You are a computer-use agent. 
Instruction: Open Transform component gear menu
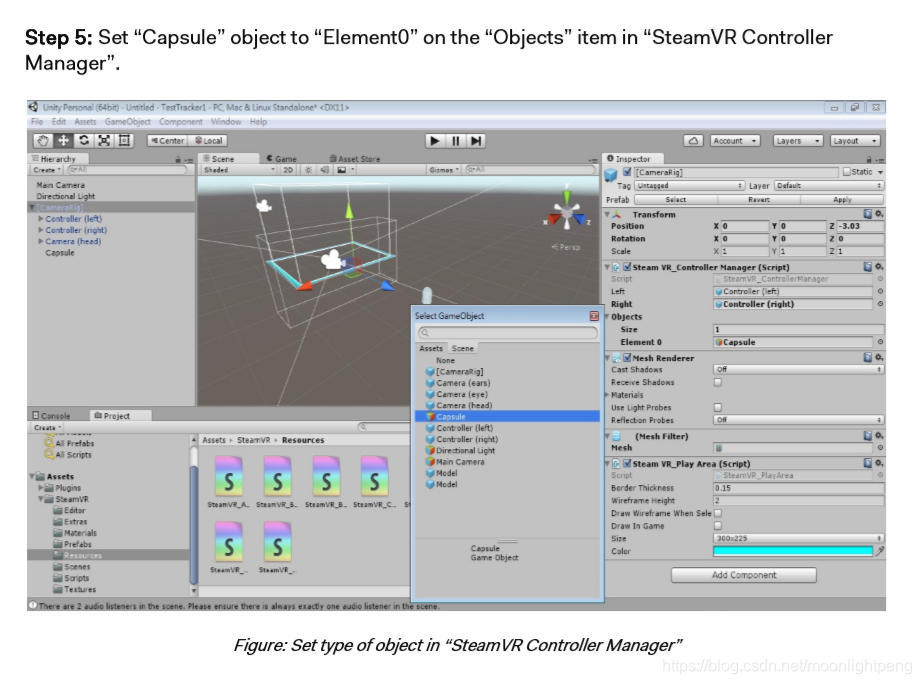[879, 214]
